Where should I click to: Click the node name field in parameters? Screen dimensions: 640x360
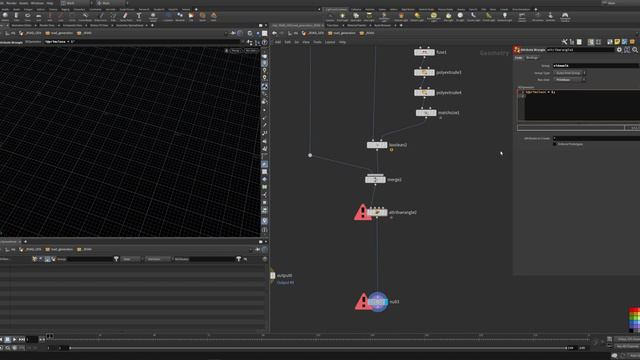pyautogui.click(x=580, y=50)
